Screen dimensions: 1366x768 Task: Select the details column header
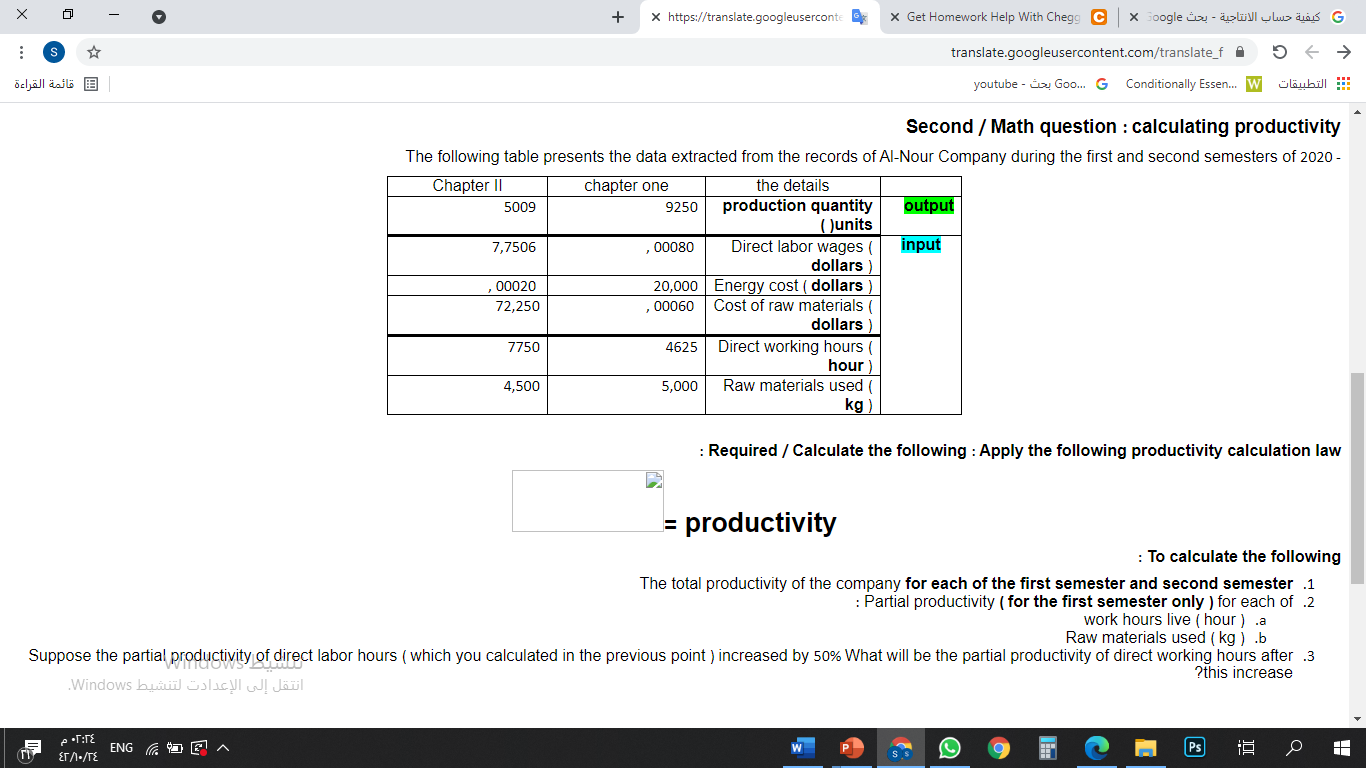tap(793, 186)
